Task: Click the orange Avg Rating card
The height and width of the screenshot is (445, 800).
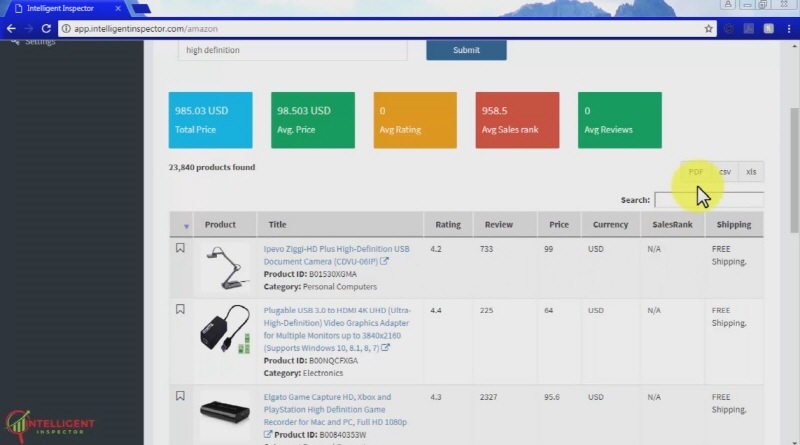Action: coord(415,120)
